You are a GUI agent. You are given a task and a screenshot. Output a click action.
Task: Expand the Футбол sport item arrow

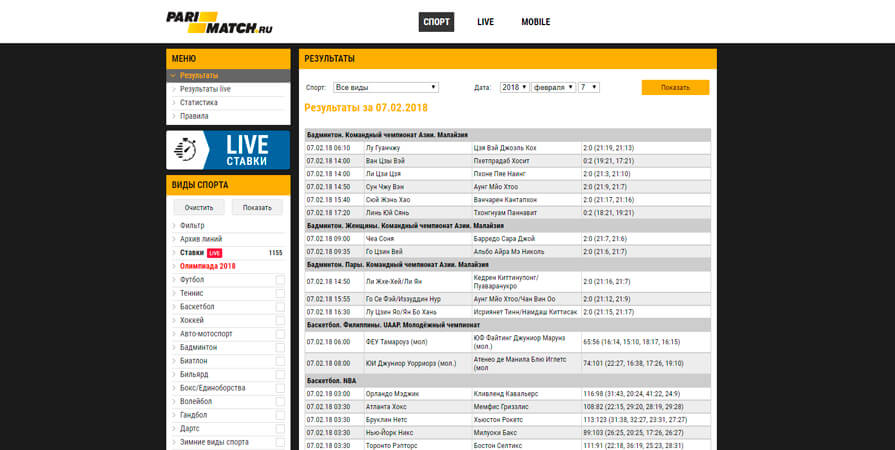click(x=174, y=280)
